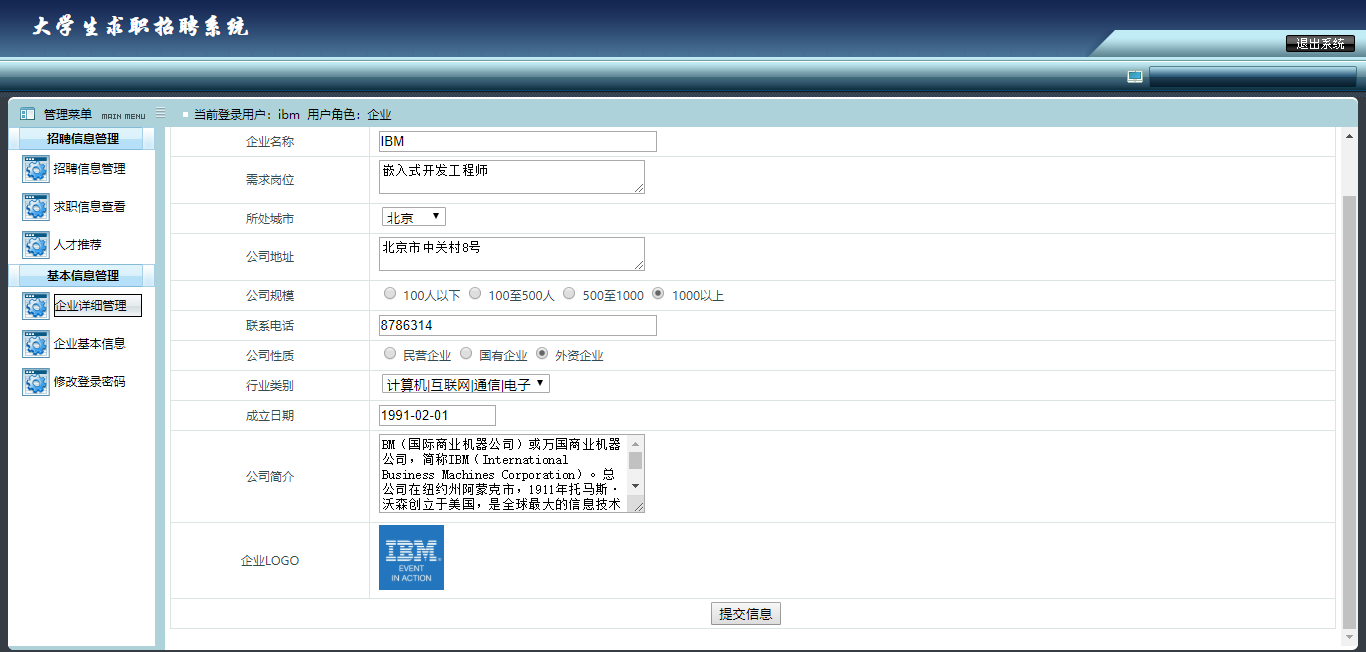Image resolution: width=1366 pixels, height=652 pixels.
Task: Click the list-lines icon after MAIN MENU
Action: point(161,113)
